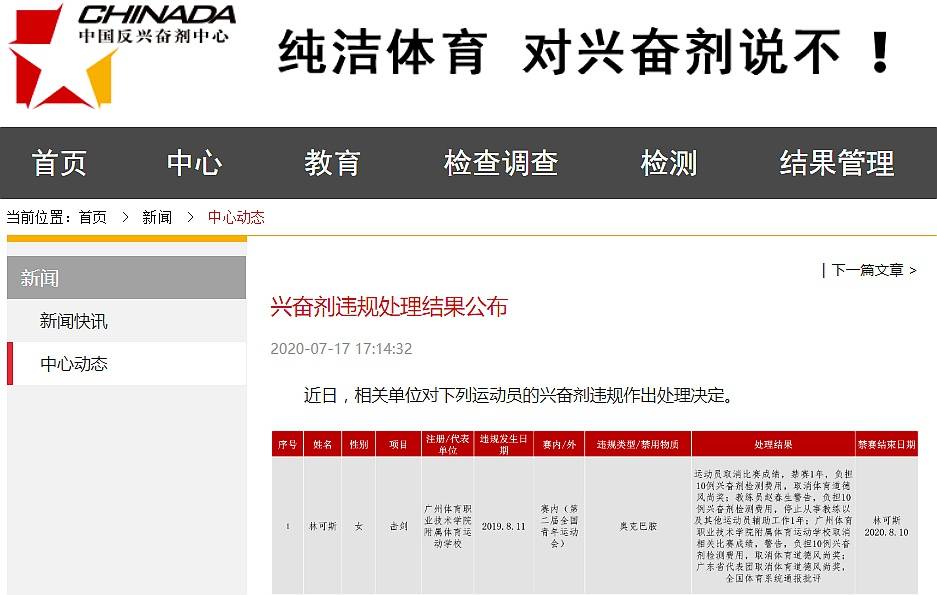The image size is (937, 595).
Task: Click the sport cell 击剑
Action: click(x=399, y=526)
